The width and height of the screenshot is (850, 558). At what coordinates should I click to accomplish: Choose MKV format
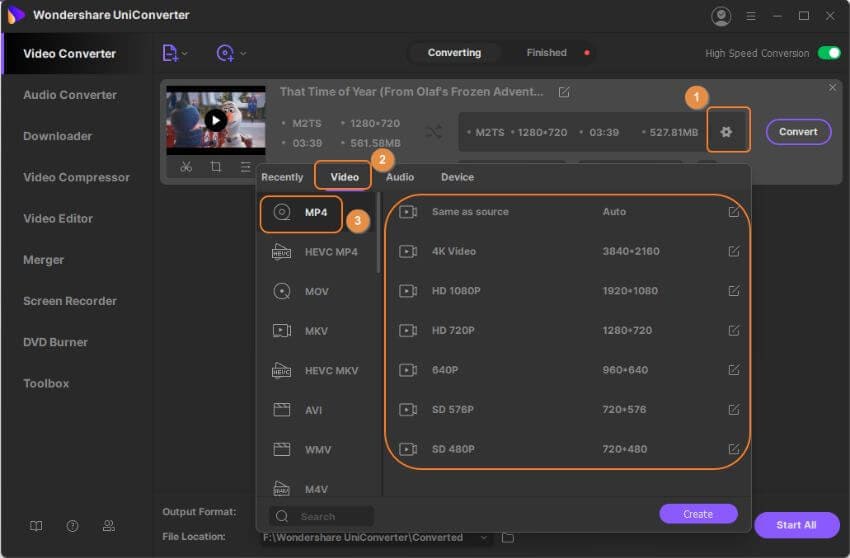coord(317,331)
